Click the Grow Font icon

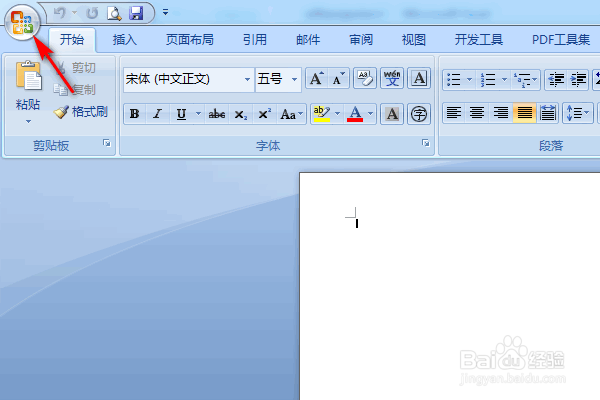click(316, 78)
